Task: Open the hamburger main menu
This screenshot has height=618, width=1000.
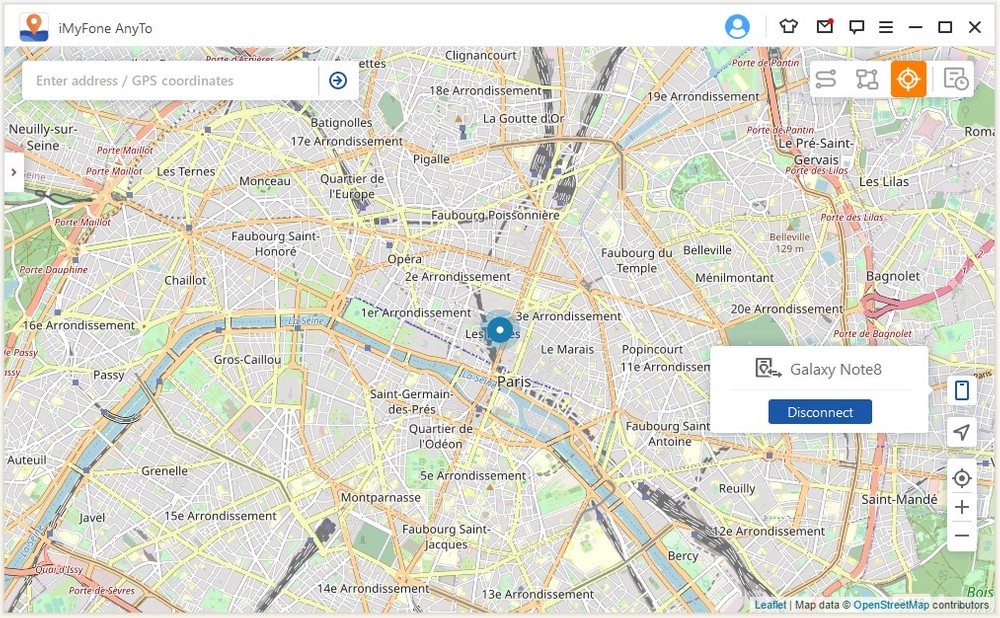Action: point(886,27)
